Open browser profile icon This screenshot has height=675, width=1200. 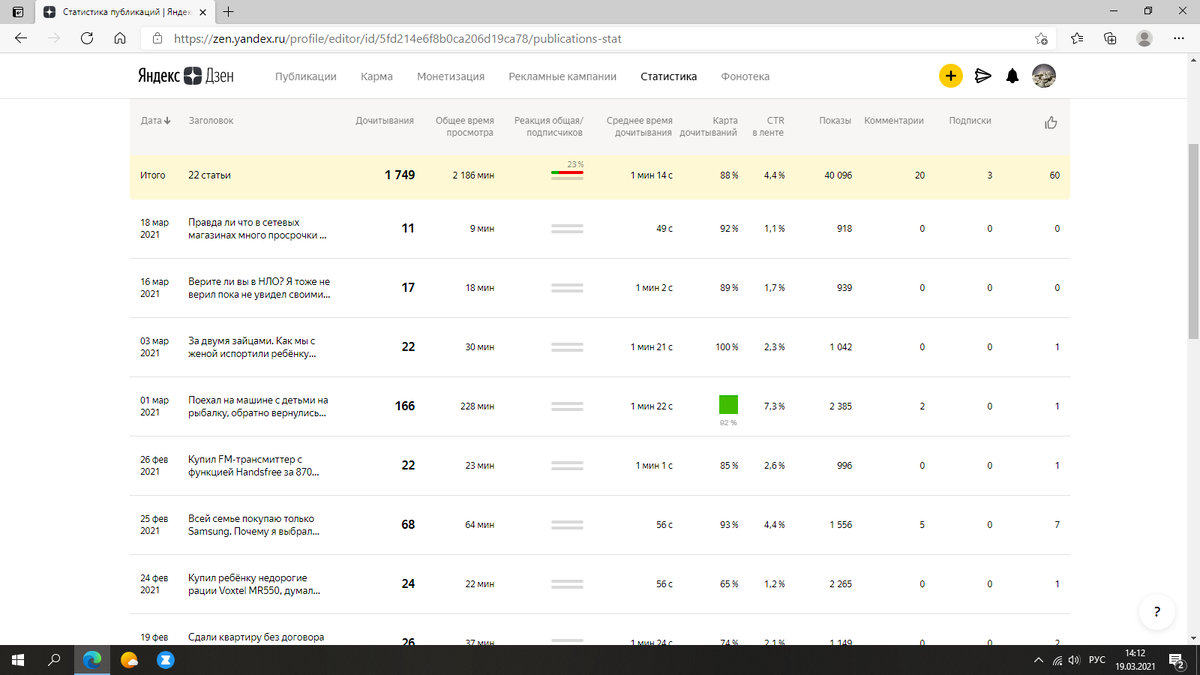click(1144, 38)
